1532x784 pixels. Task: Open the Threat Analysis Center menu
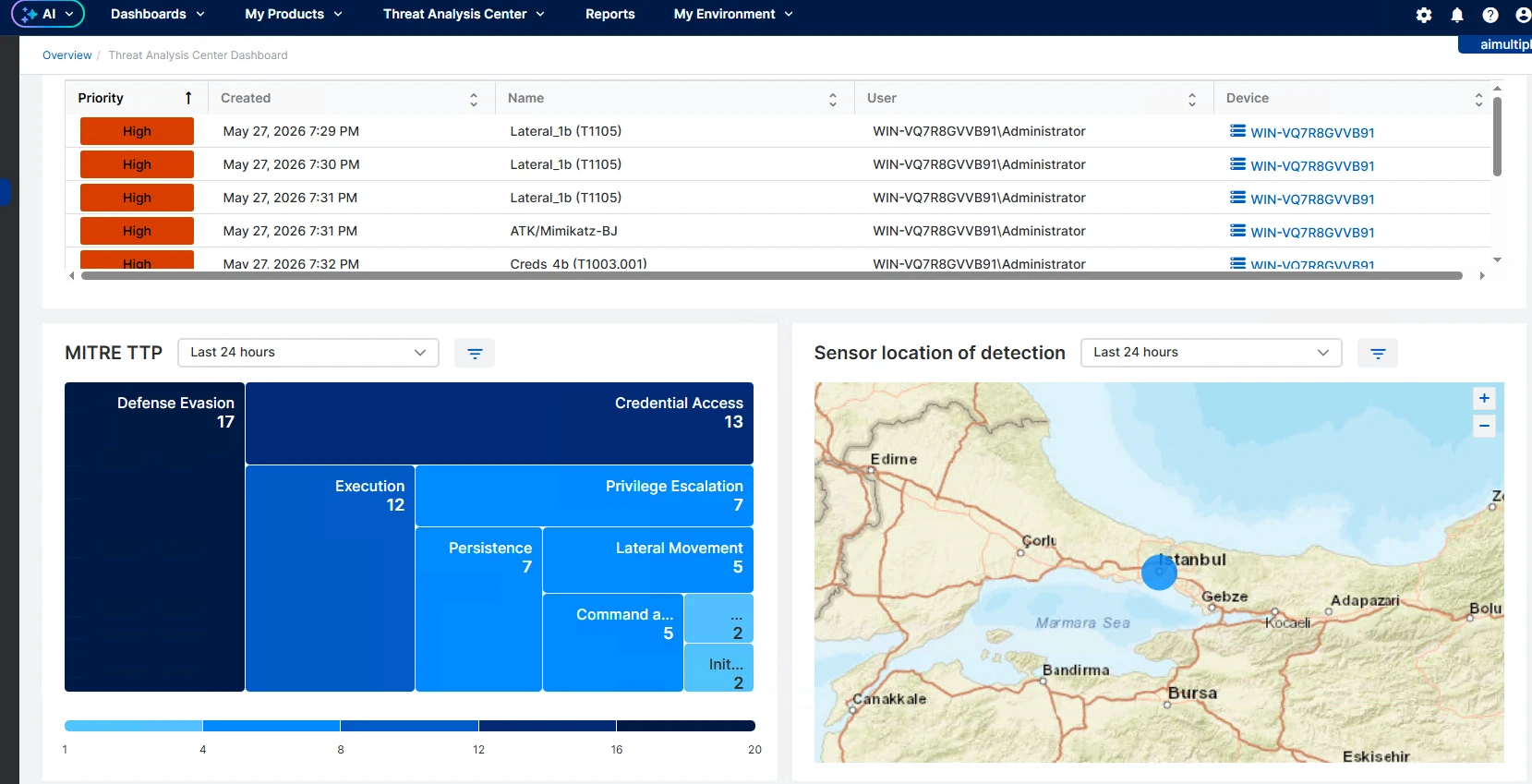pos(464,14)
